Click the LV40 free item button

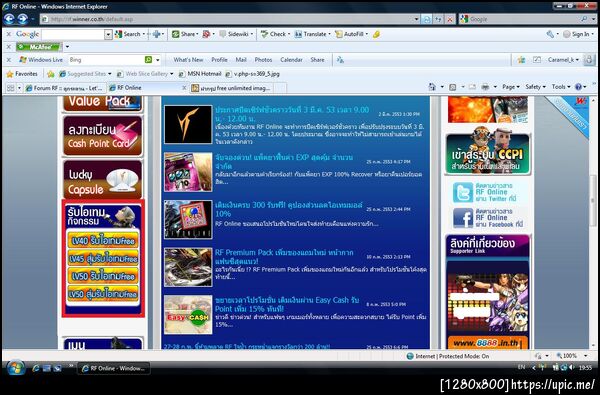tap(103, 241)
